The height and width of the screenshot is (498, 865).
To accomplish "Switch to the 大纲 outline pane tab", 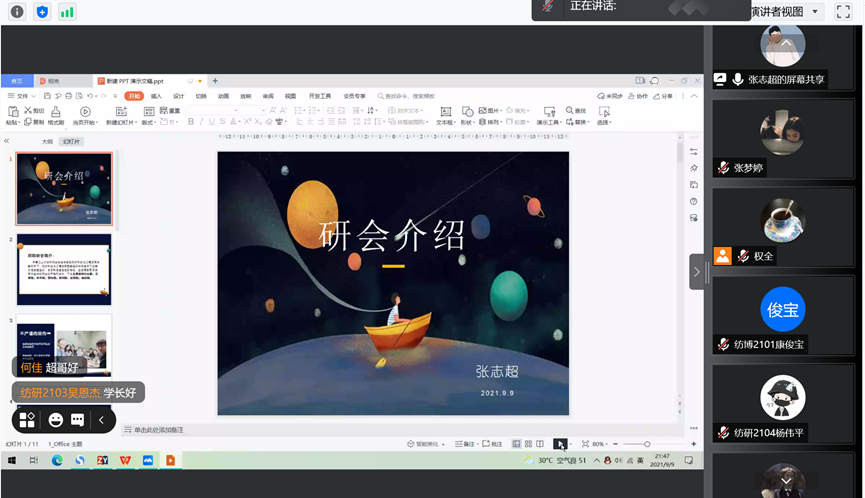I will tap(47, 142).
